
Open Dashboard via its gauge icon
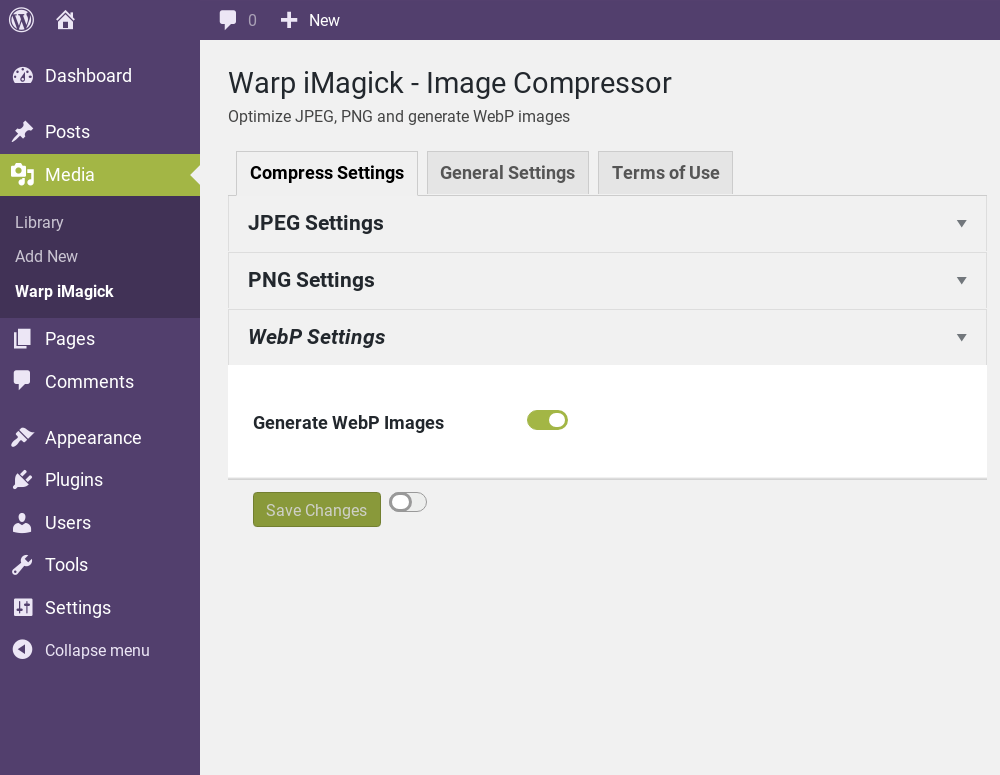(22, 76)
